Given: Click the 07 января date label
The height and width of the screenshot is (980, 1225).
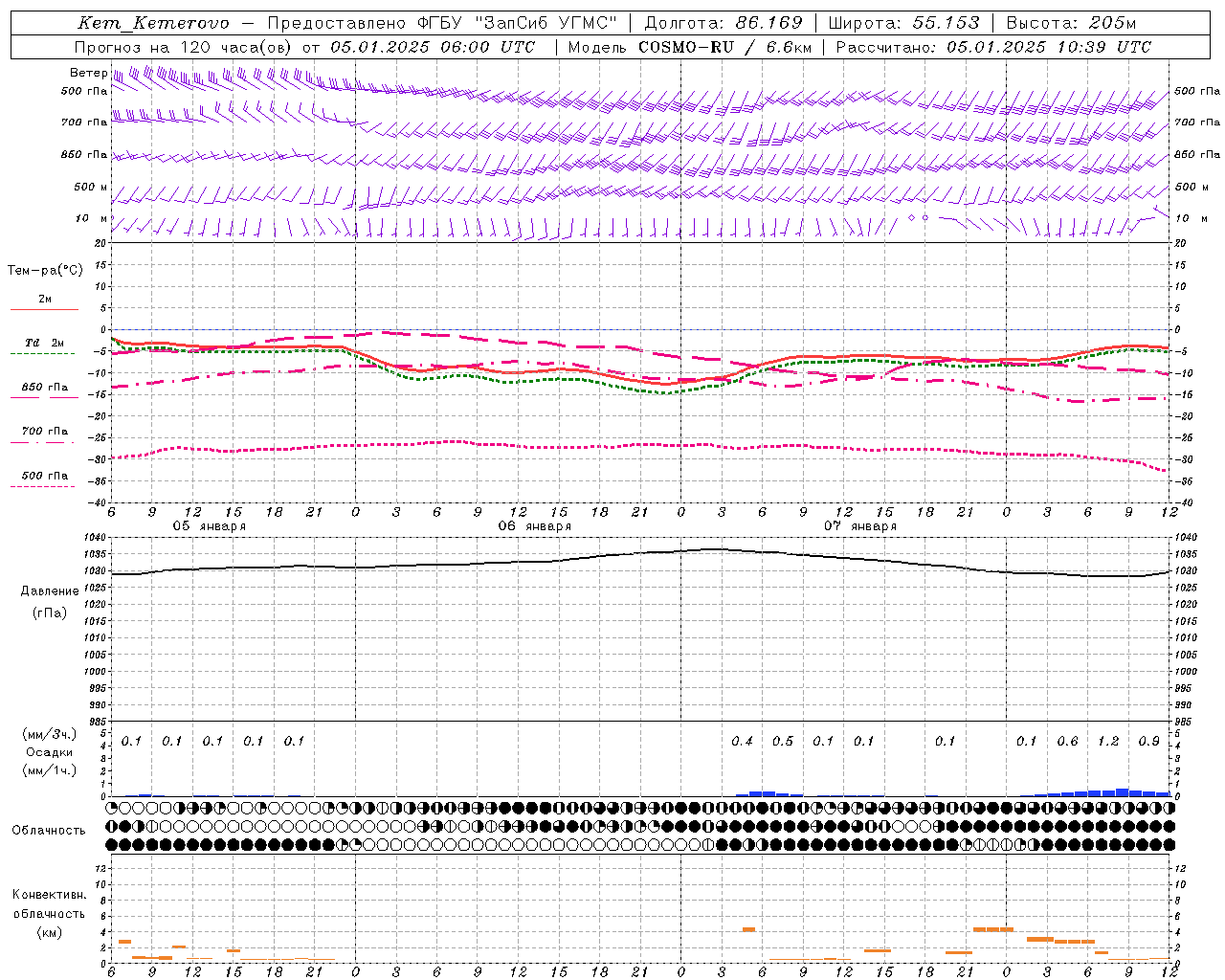Looking at the screenshot, I should (x=860, y=526).
